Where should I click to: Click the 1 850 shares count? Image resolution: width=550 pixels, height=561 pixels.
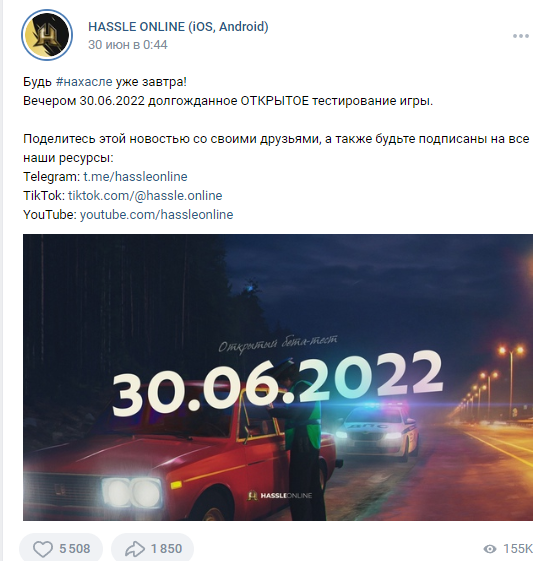click(x=166, y=548)
